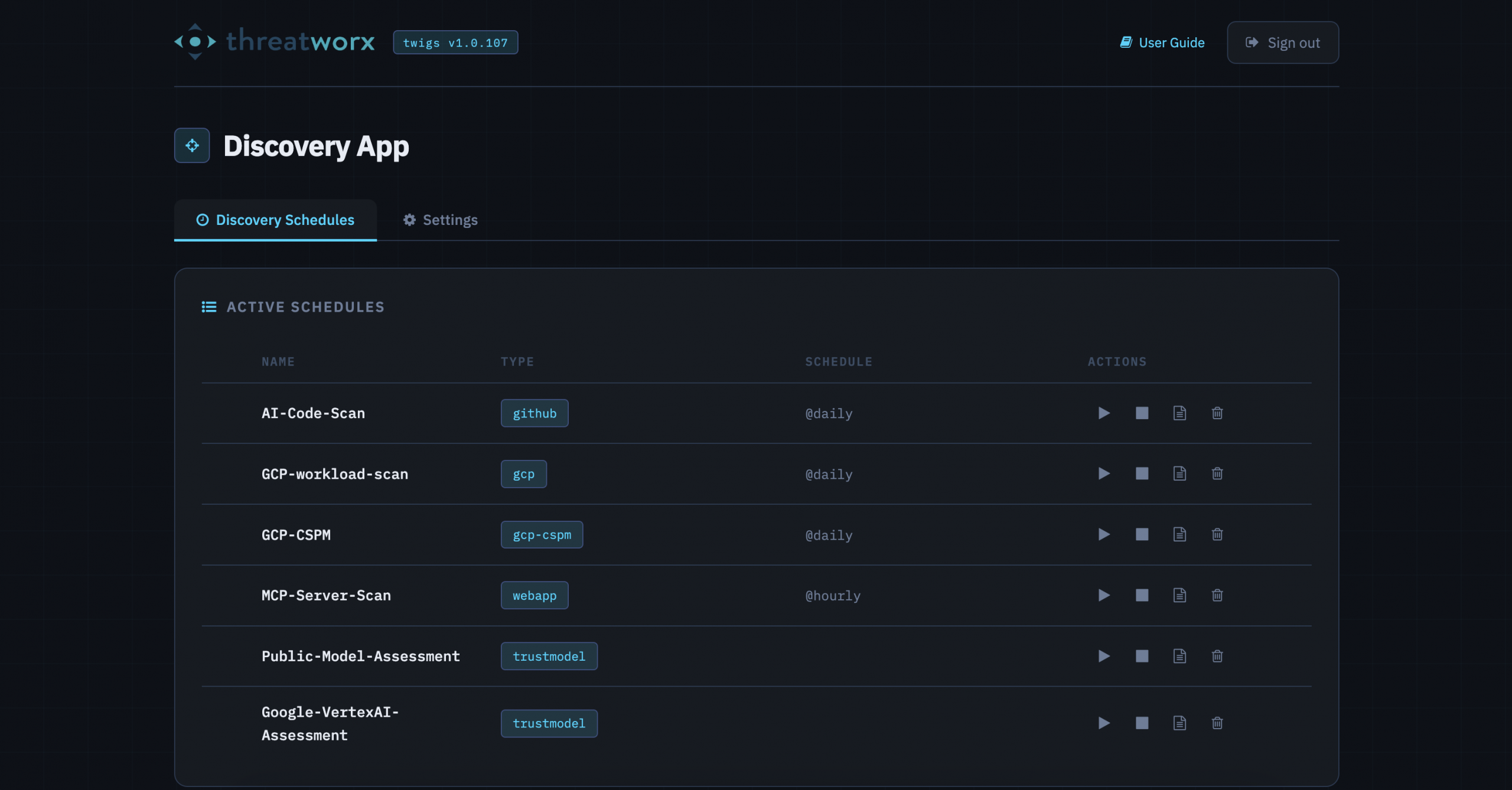Stop the MCP-Server-Scan job
Screen dimensions: 1512x790
[1142, 595]
